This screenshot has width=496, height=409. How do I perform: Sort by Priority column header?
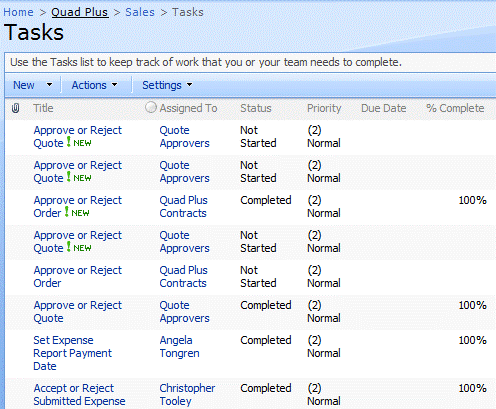[x=324, y=108]
